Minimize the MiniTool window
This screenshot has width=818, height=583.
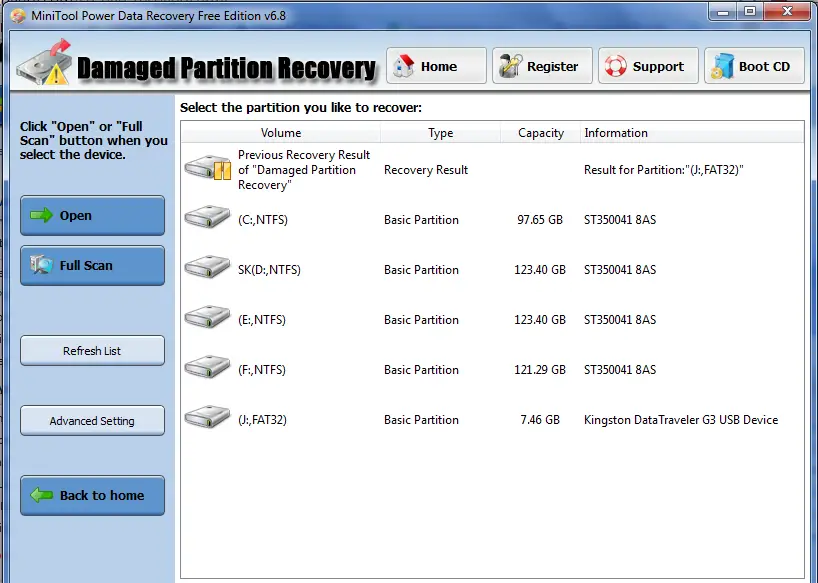pyautogui.click(x=723, y=11)
